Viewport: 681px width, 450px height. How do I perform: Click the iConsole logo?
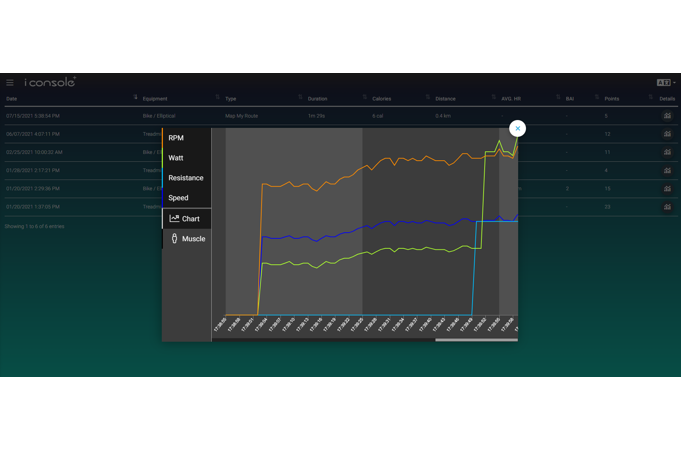click(50, 82)
